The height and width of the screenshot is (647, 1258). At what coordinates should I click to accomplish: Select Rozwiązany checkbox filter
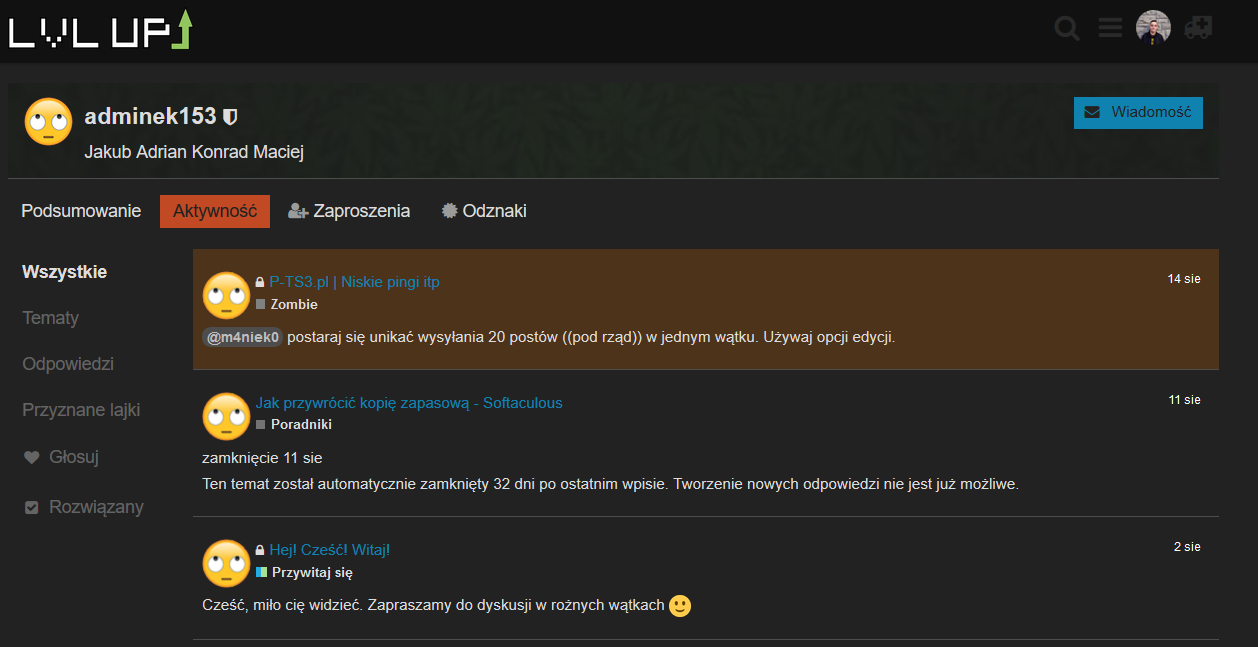click(x=84, y=507)
